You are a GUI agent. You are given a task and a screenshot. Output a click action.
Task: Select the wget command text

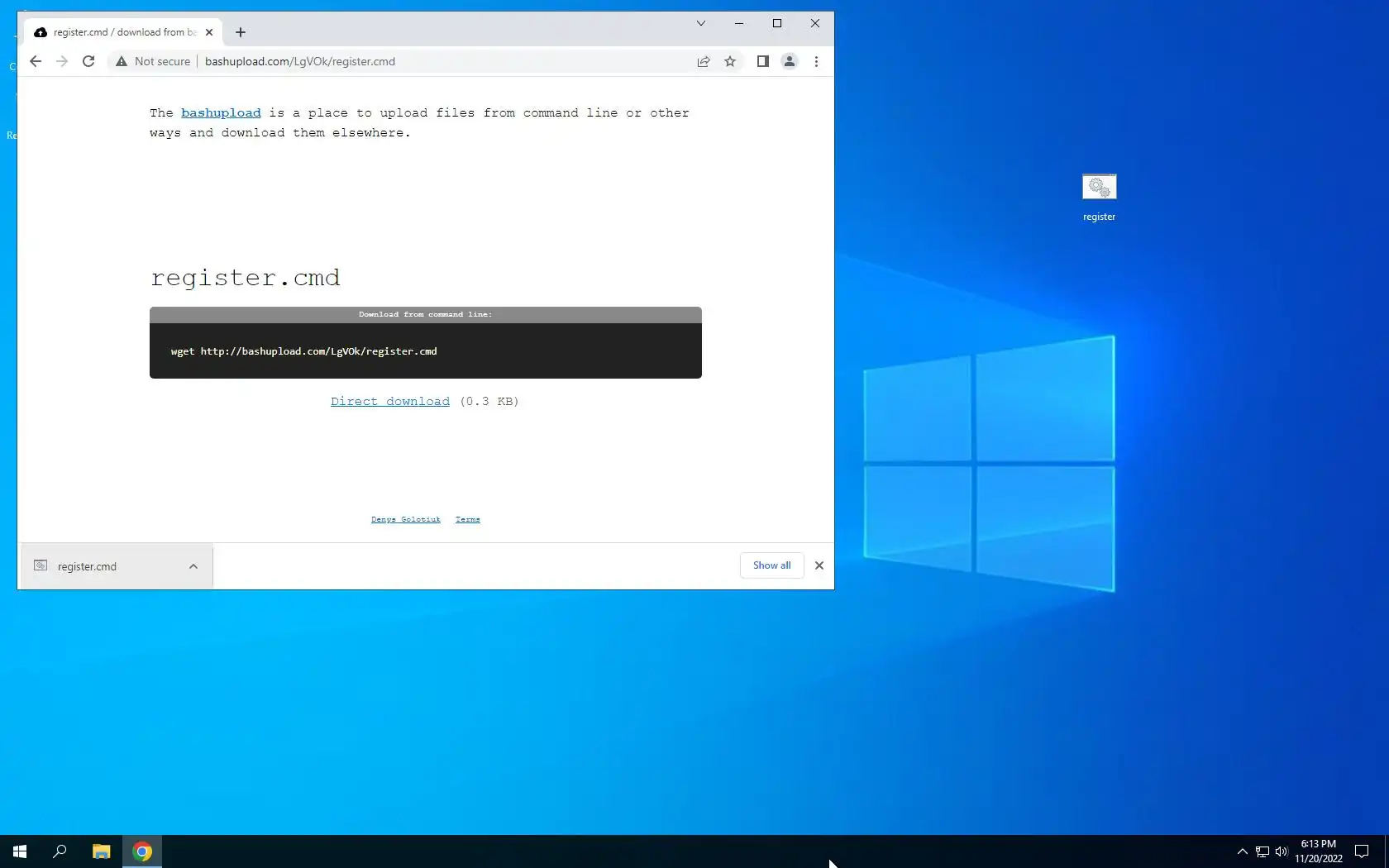click(304, 351)
